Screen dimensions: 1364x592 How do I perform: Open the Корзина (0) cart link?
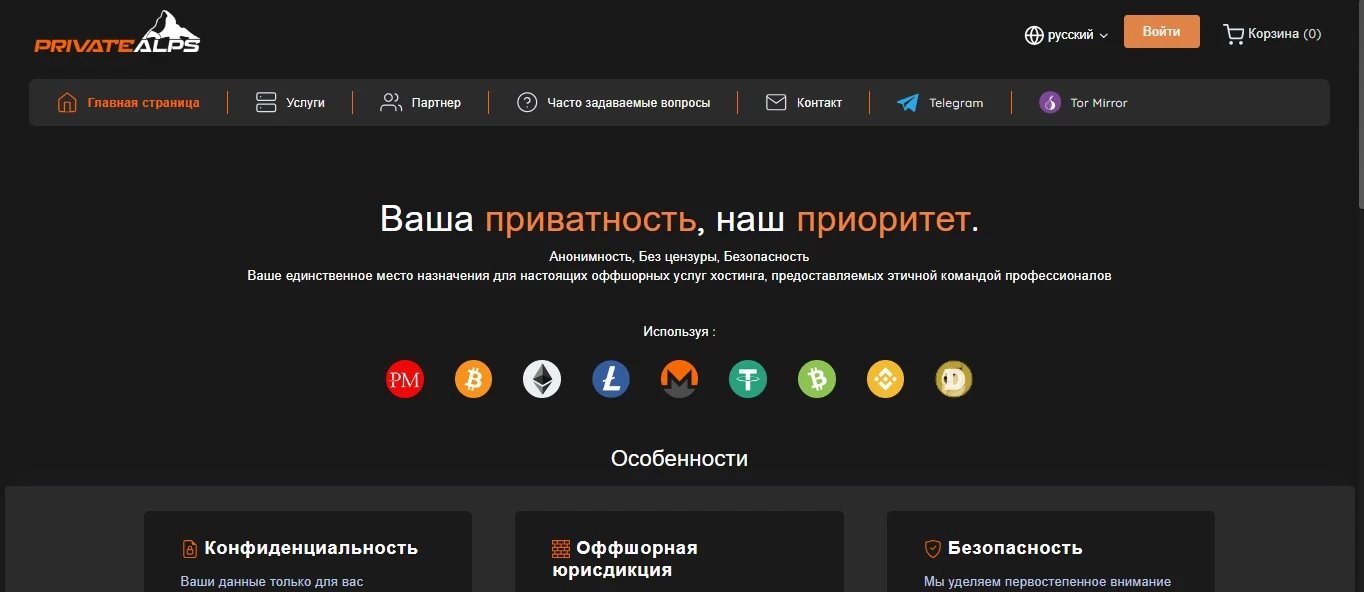coord(1272,34)
